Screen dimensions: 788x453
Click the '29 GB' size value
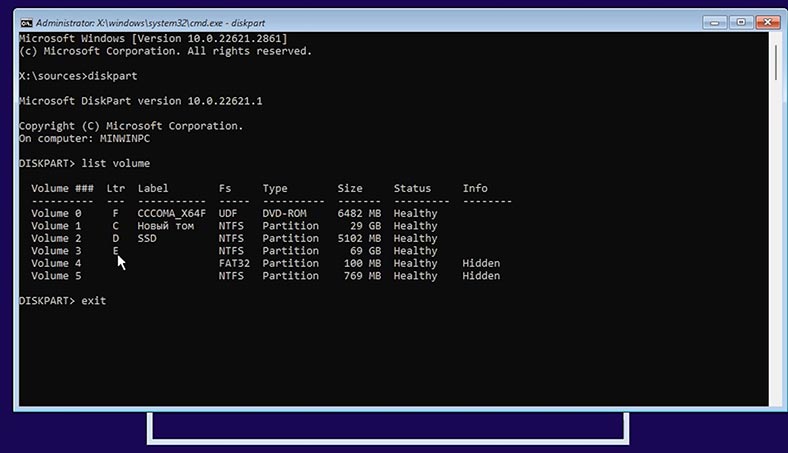(365, 226)
